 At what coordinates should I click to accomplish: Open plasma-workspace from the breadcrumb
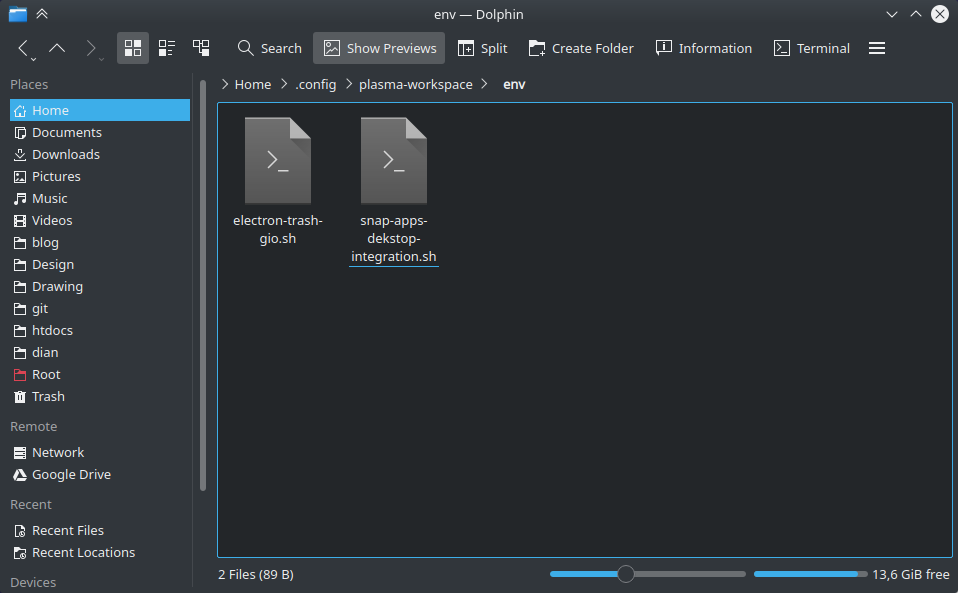coord(416,84)
